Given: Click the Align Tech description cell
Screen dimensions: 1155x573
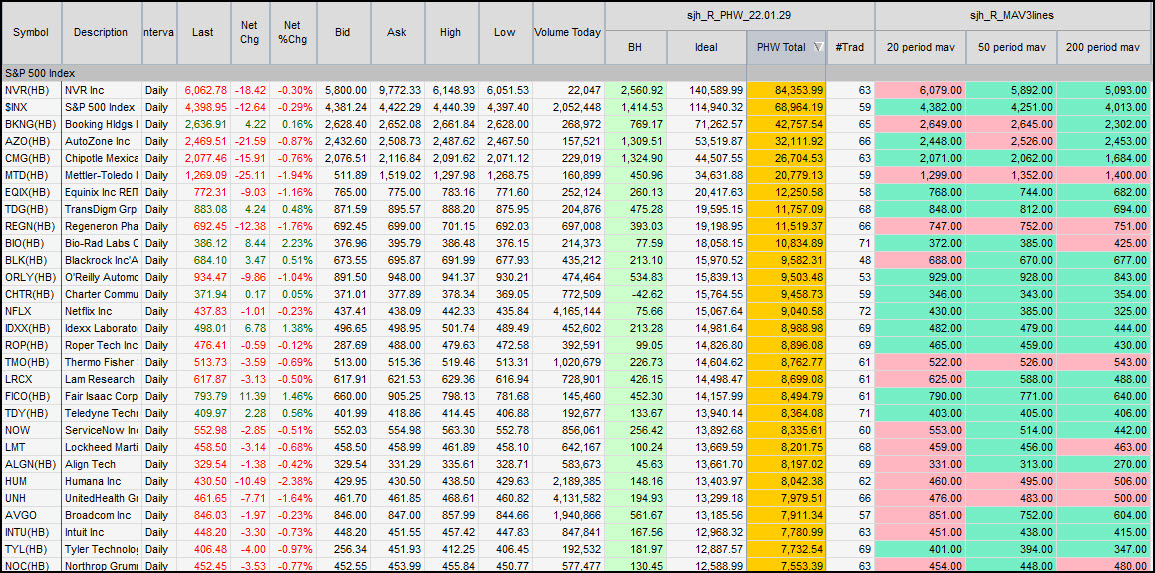Looking at the screenshot, I should tap(102, 464).
